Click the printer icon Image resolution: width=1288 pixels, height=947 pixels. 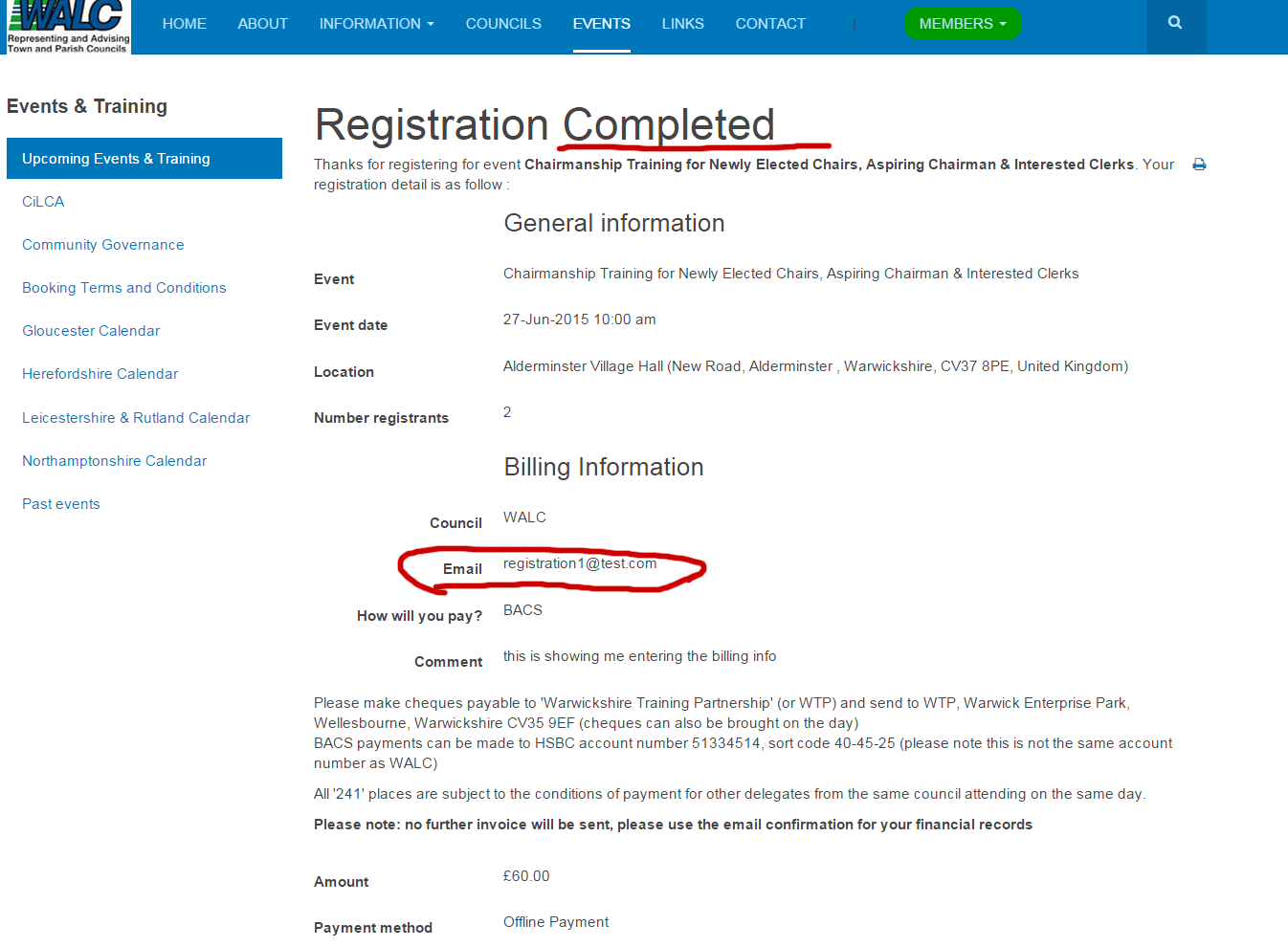coord(1199,165)
